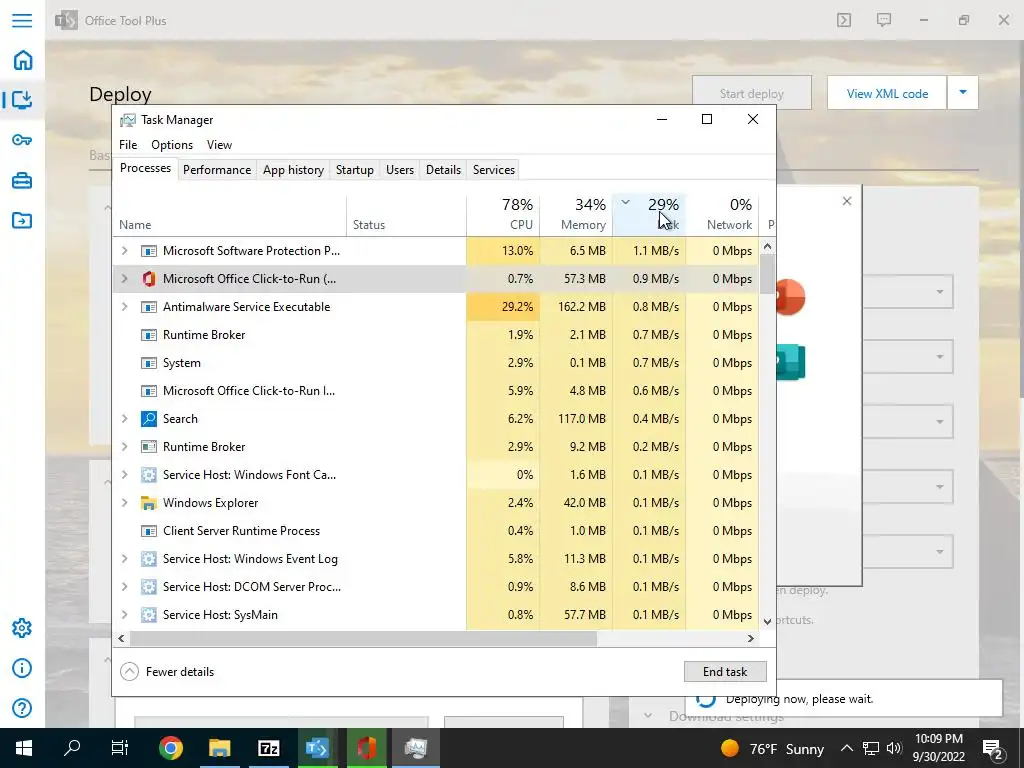Open the About info icon in sidebar
1024x768 pixels.
pos(22,668)
